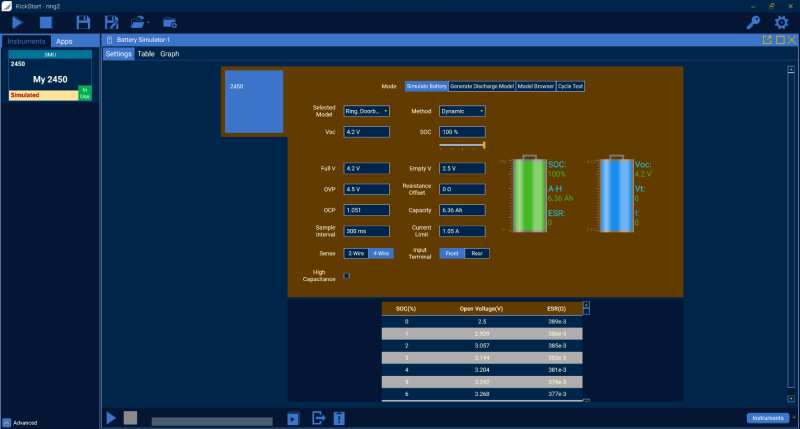The width and height of the screenshot is (800, 429).
Task: Click the Capacity input field
Action: pos(461,210)
